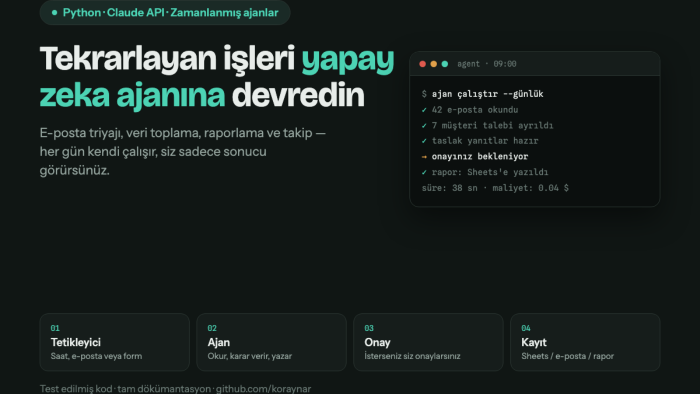The image size is (700, 394).
Task: Click the 'ajan çalıştır --günlük' command line
Action: click(x=488, y=94)
